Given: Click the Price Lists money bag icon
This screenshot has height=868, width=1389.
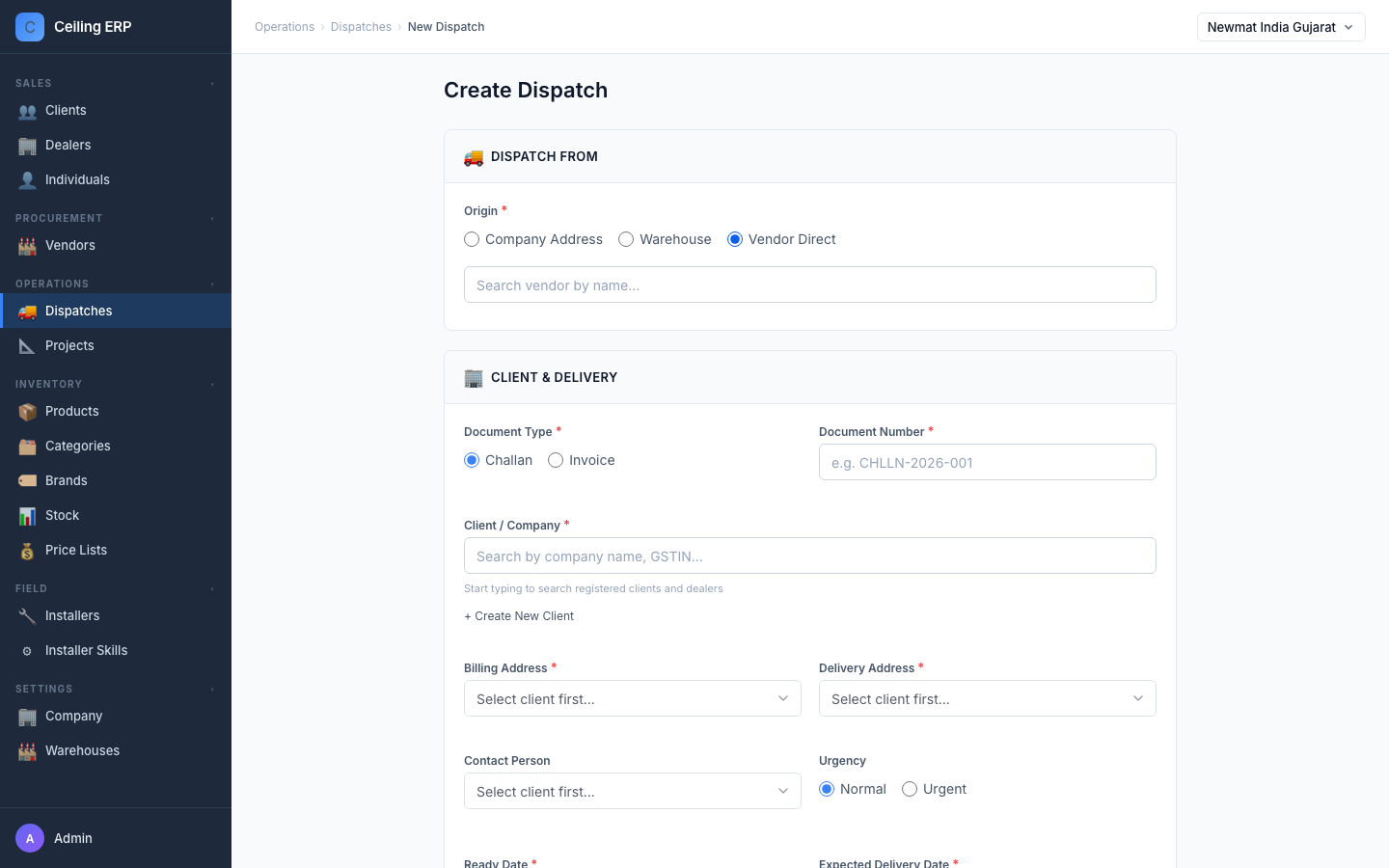Looking at the screenshot, I should click(x=27, y=551).
